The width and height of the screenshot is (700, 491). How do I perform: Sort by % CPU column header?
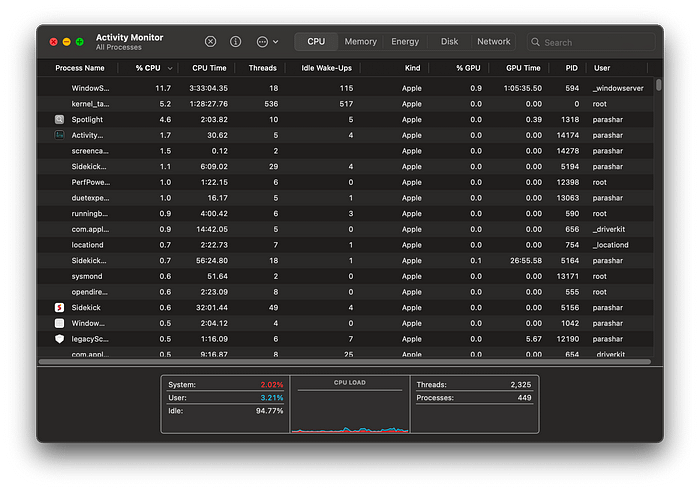pos(148,68)
